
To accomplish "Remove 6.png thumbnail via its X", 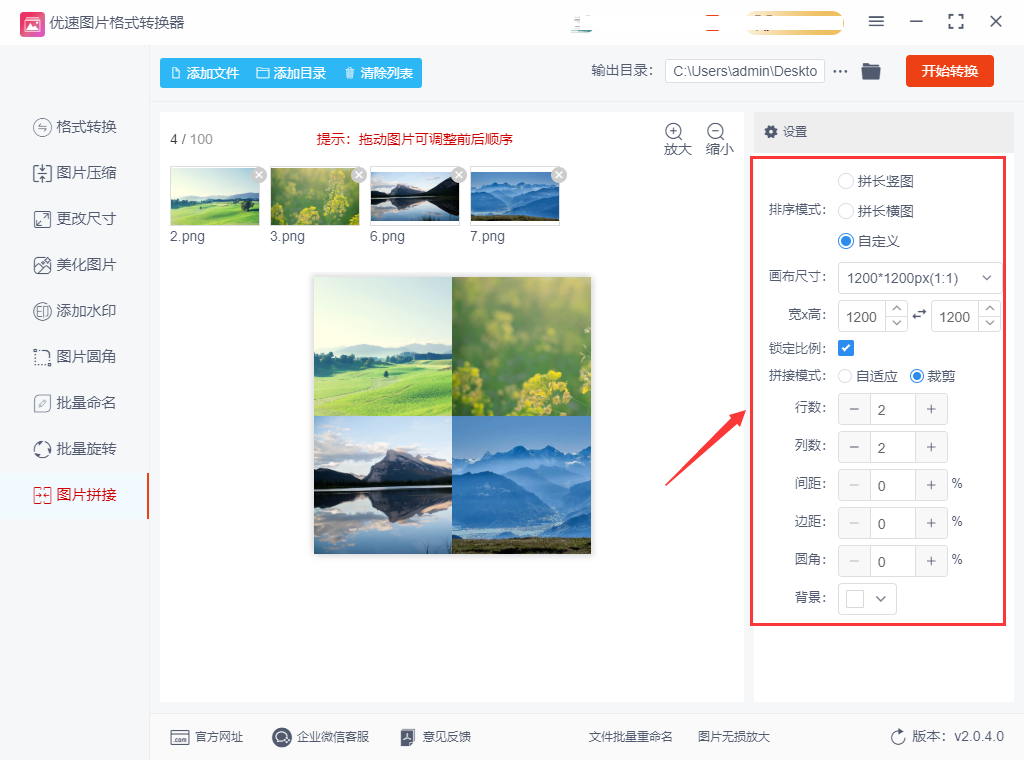I will tap(459, 174).
